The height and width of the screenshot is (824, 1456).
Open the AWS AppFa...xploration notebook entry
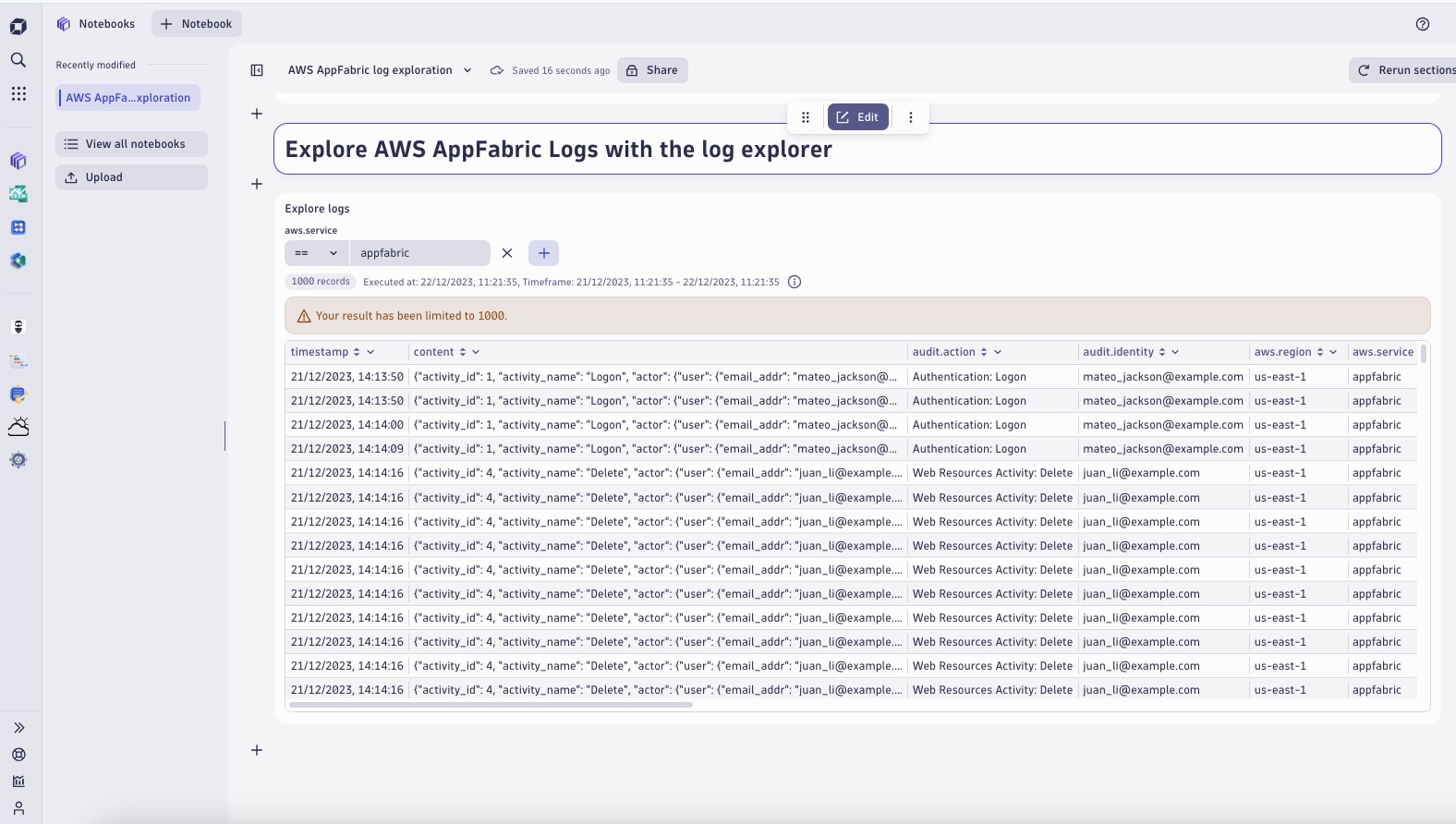point(128,98)
